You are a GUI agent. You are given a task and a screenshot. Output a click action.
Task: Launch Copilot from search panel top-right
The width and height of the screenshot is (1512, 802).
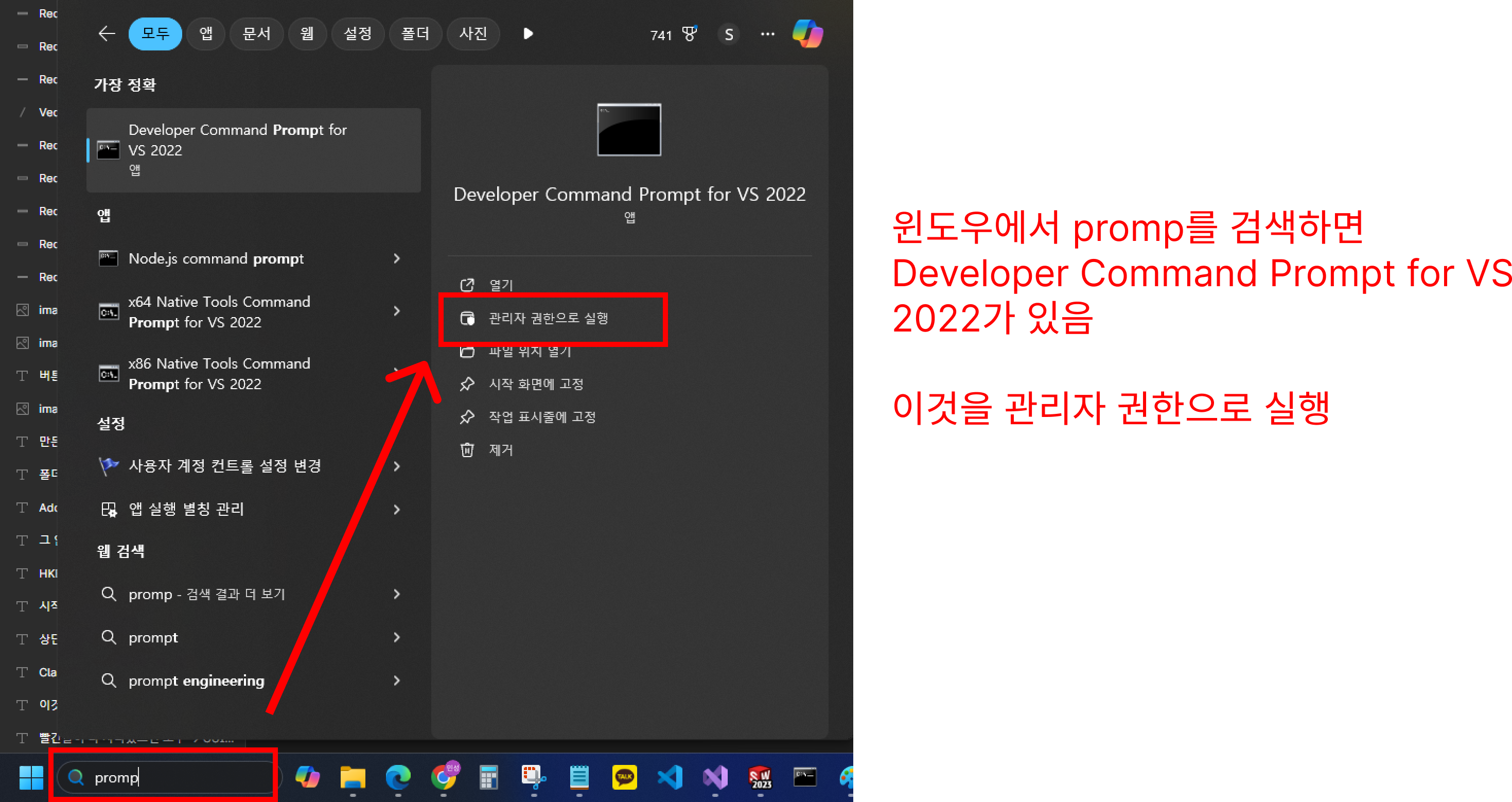(x=807, y=33)
